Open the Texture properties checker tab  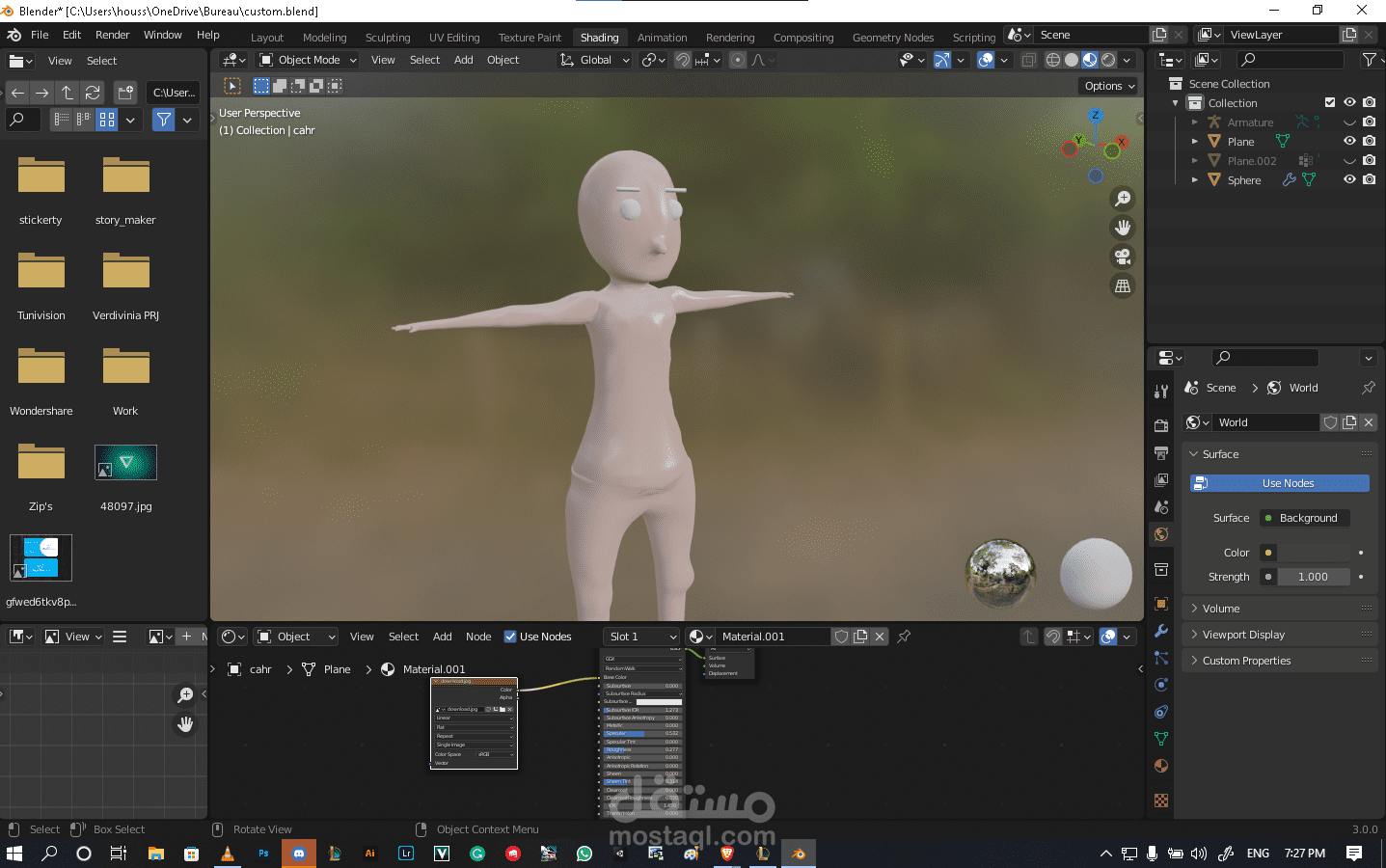(1161, 800)
